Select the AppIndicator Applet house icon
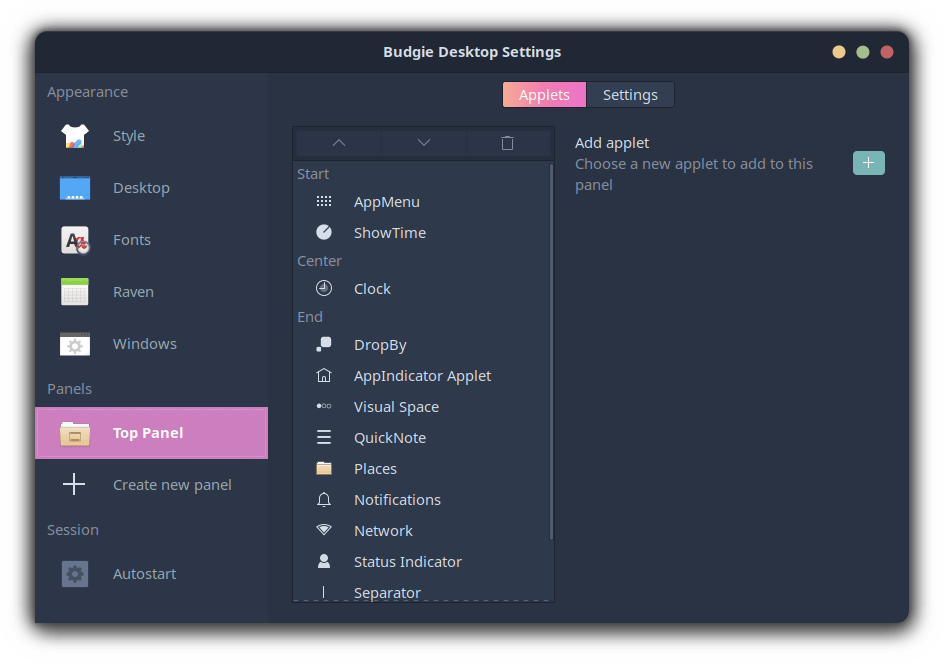The image size is (946, 664). click(x=324, y=376)
